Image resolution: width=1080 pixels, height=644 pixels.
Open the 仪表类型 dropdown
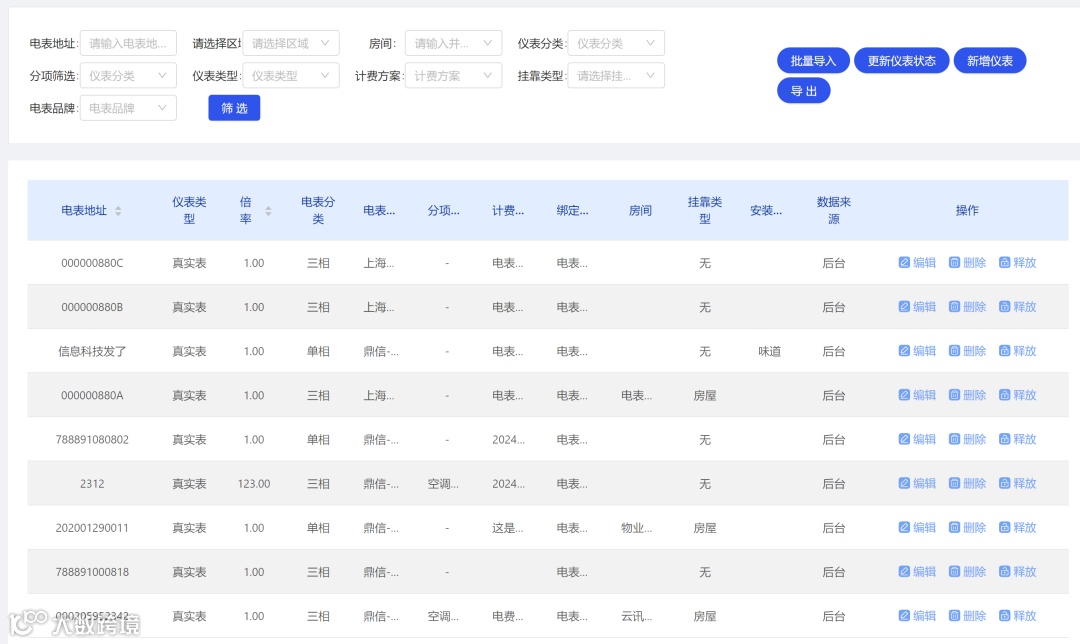[291, 76]
